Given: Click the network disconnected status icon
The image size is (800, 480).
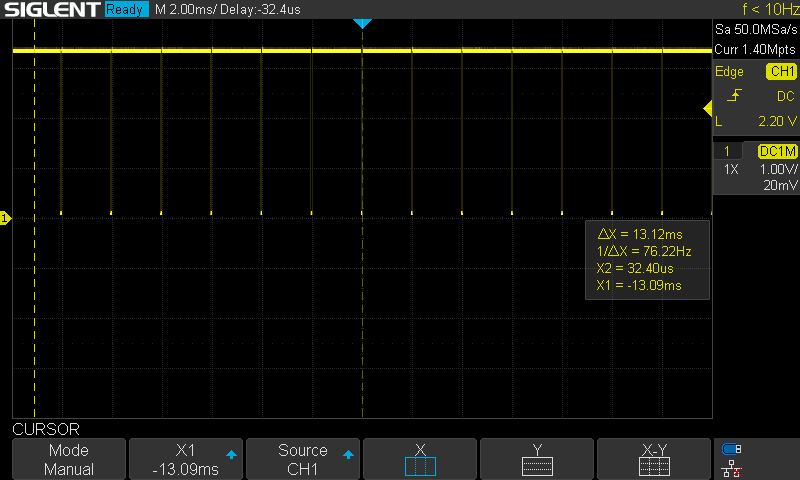Looking at the screenshot, I should click(x=732, y=469).
